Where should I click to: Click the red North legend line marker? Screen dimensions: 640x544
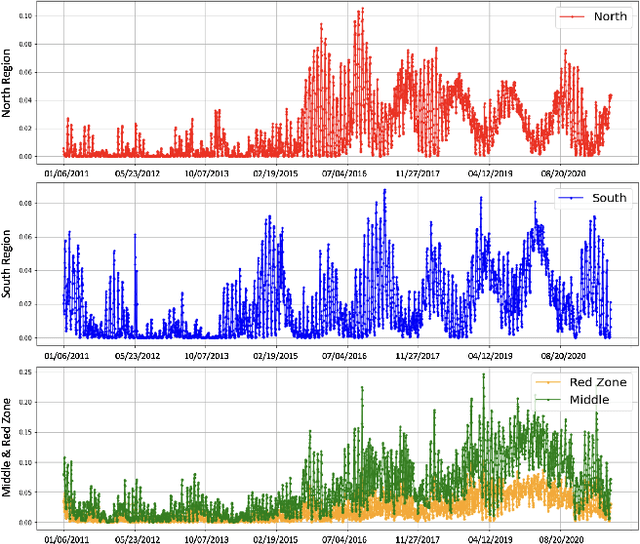573,17
